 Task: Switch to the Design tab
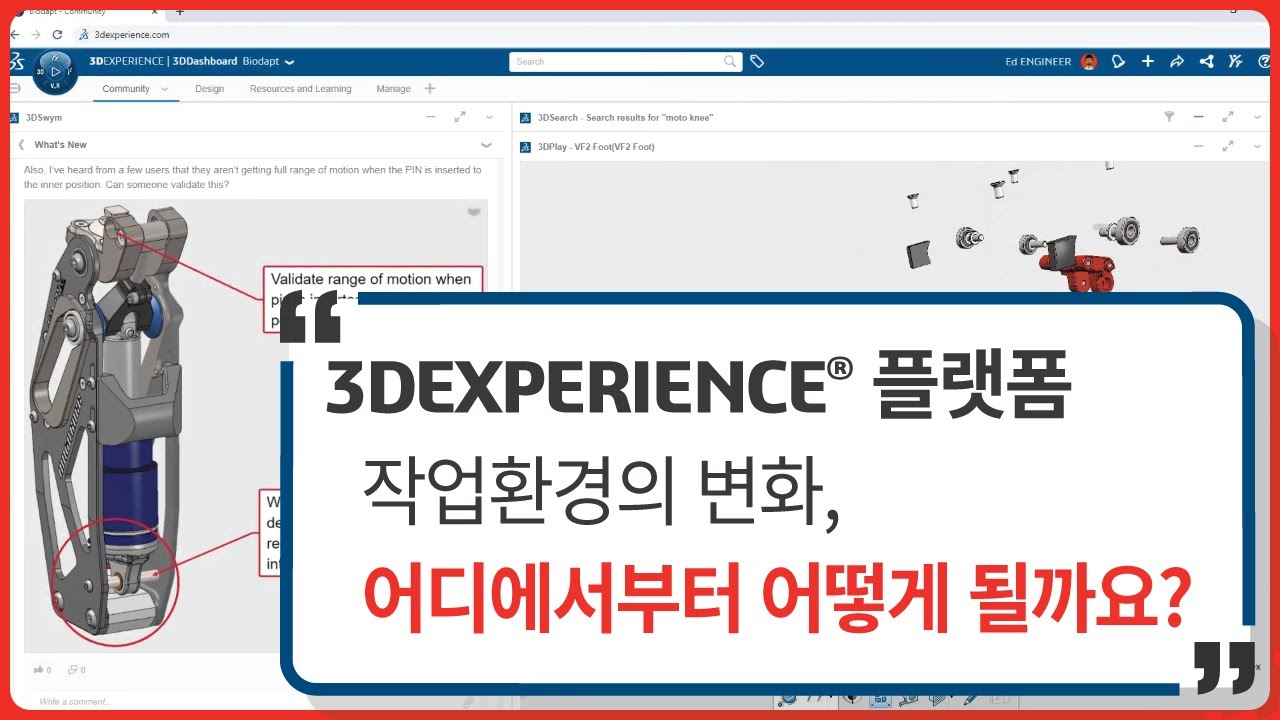click(x=210, y=89)
